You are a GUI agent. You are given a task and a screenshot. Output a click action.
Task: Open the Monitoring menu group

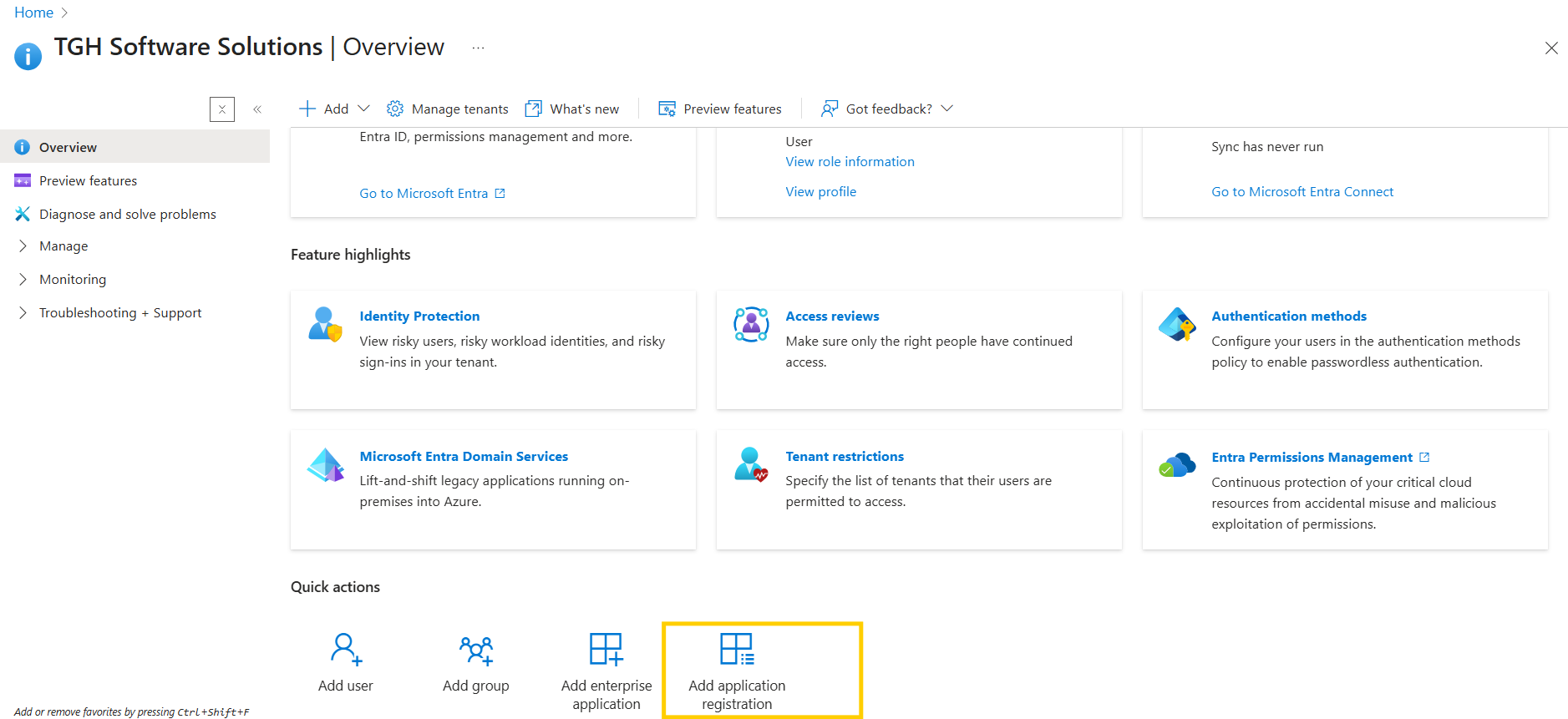coord(73,279)
